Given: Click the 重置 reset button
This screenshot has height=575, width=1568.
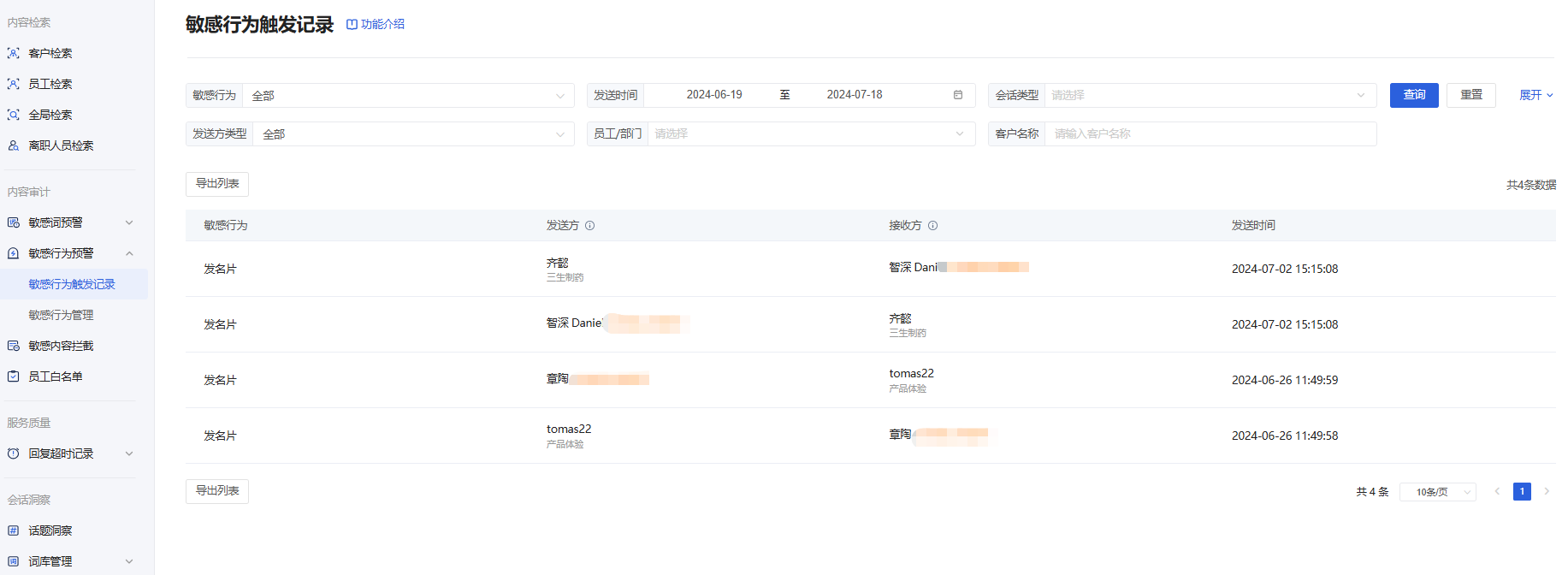Looking at the screenshot, I should point(1471,95).
